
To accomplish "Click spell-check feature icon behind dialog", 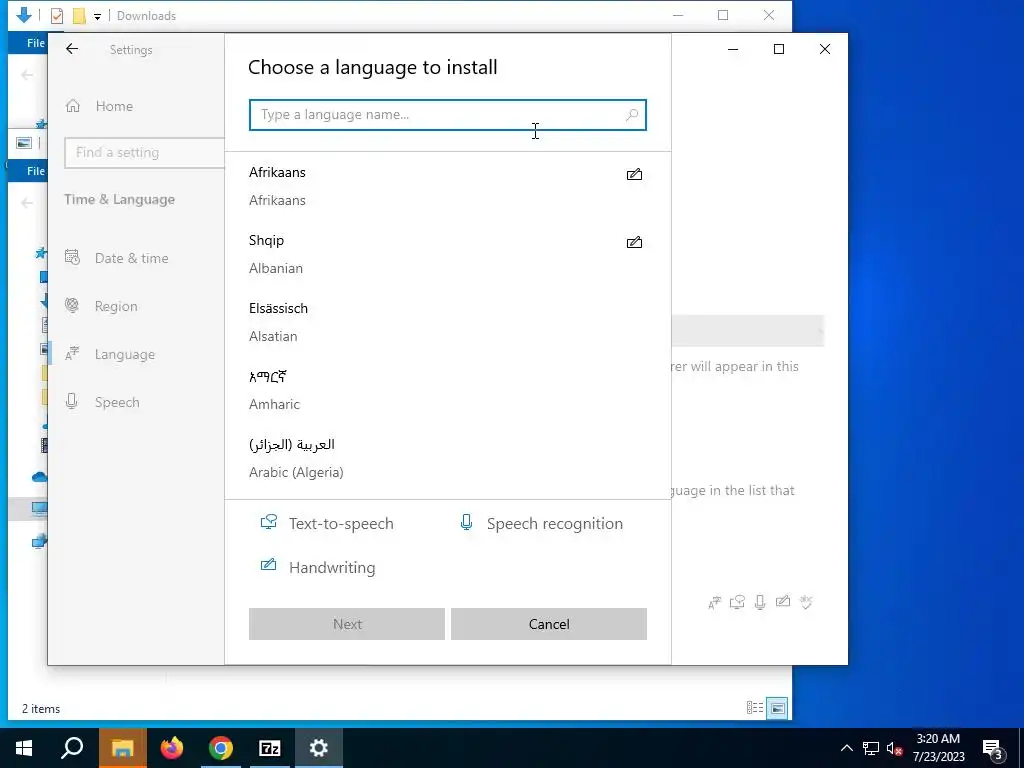I will pyautogui.click(x=806, y=602).
